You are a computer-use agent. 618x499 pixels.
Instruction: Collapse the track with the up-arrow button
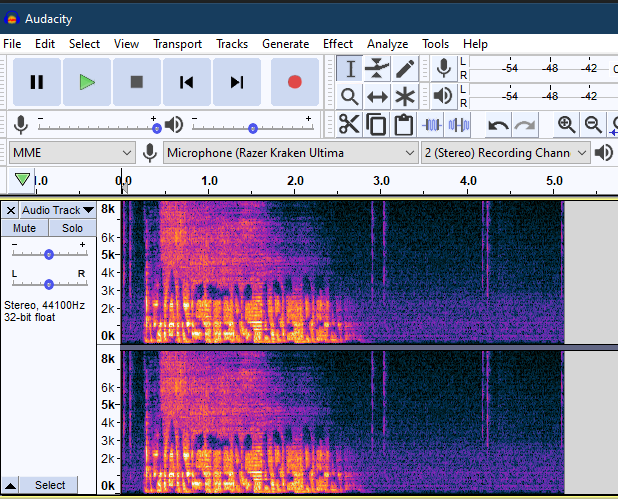[x=11, y=485]
